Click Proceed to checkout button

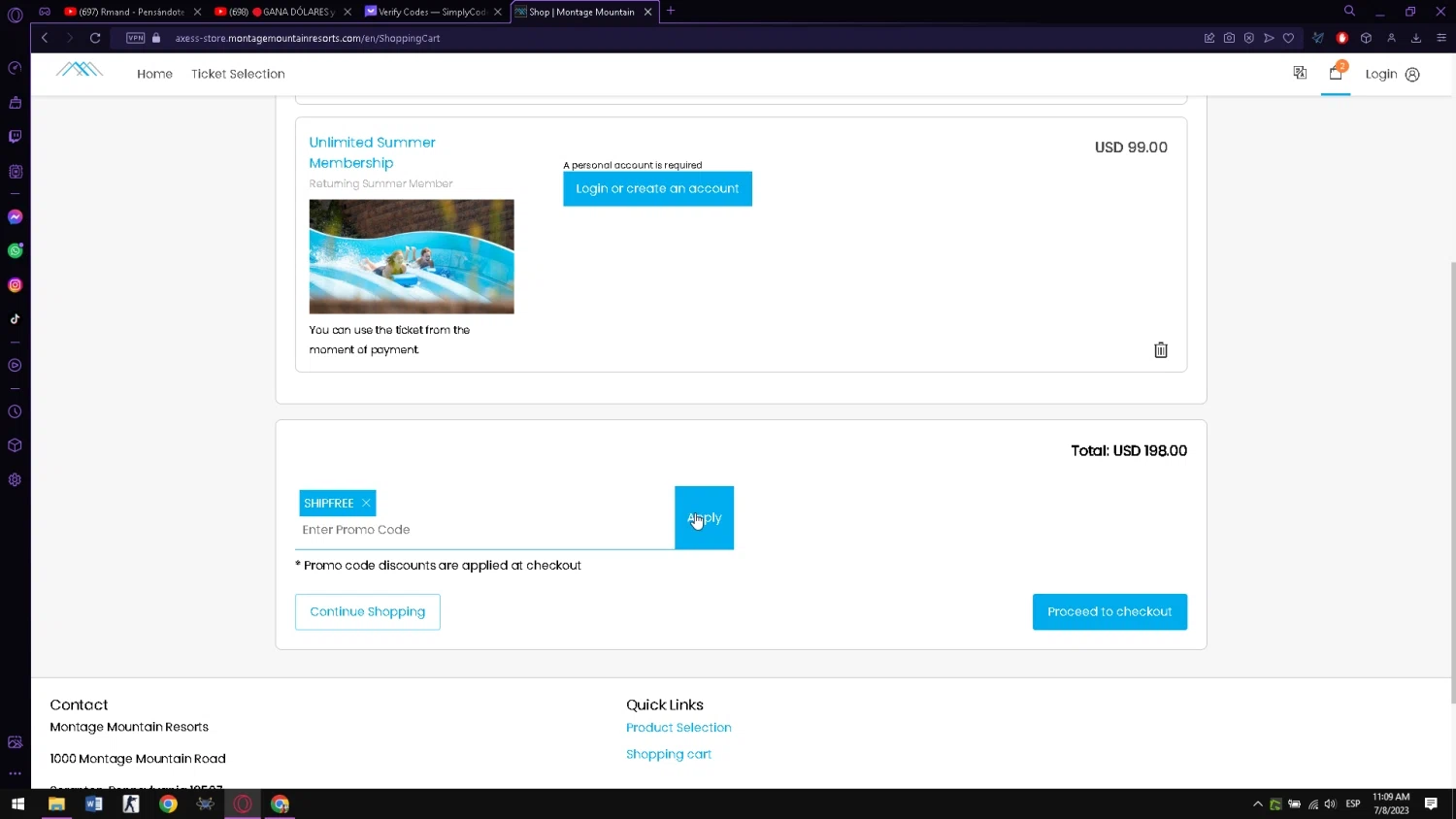tap(1109, 612)
